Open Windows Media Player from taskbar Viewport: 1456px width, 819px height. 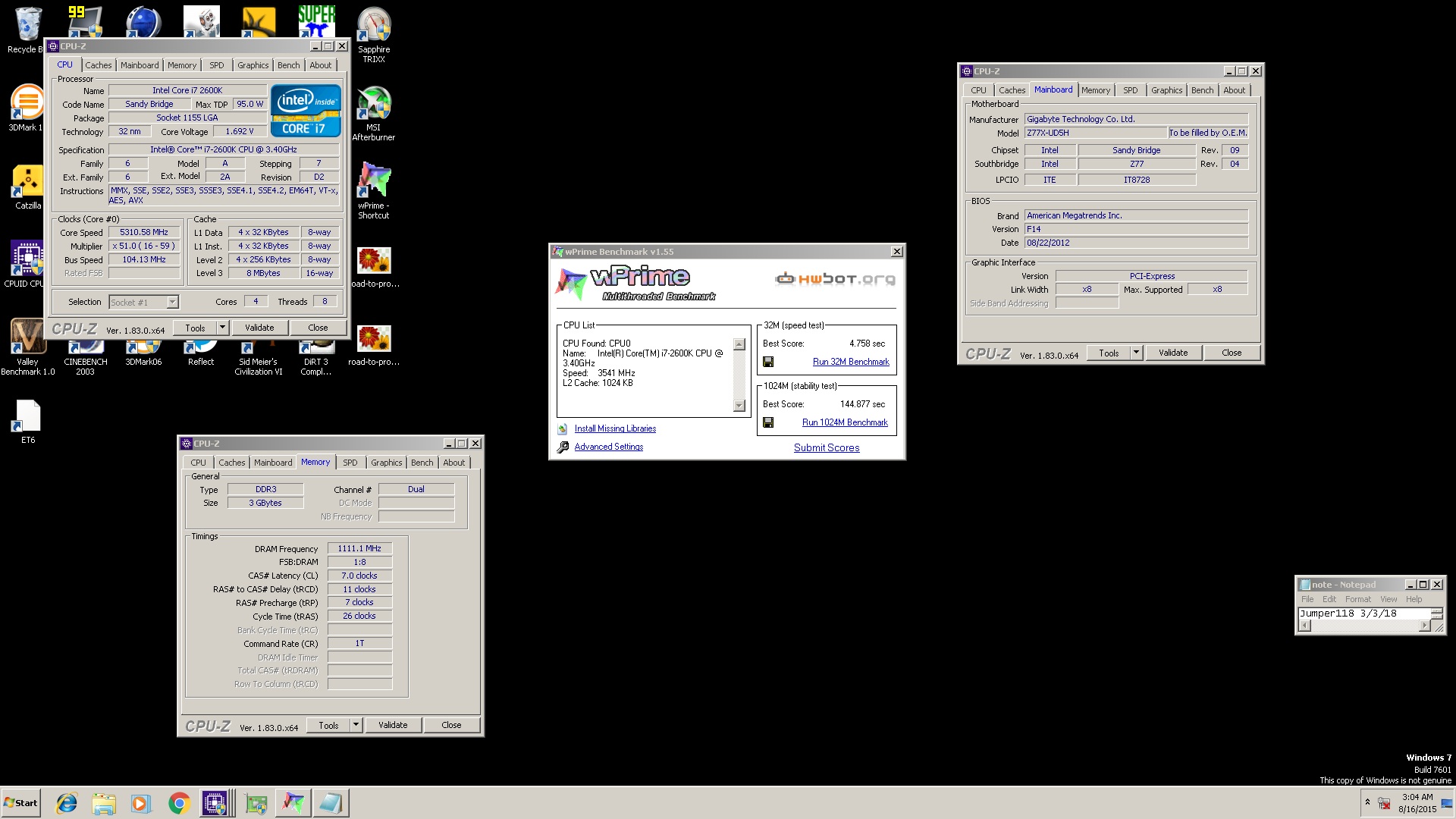[140, 803]
